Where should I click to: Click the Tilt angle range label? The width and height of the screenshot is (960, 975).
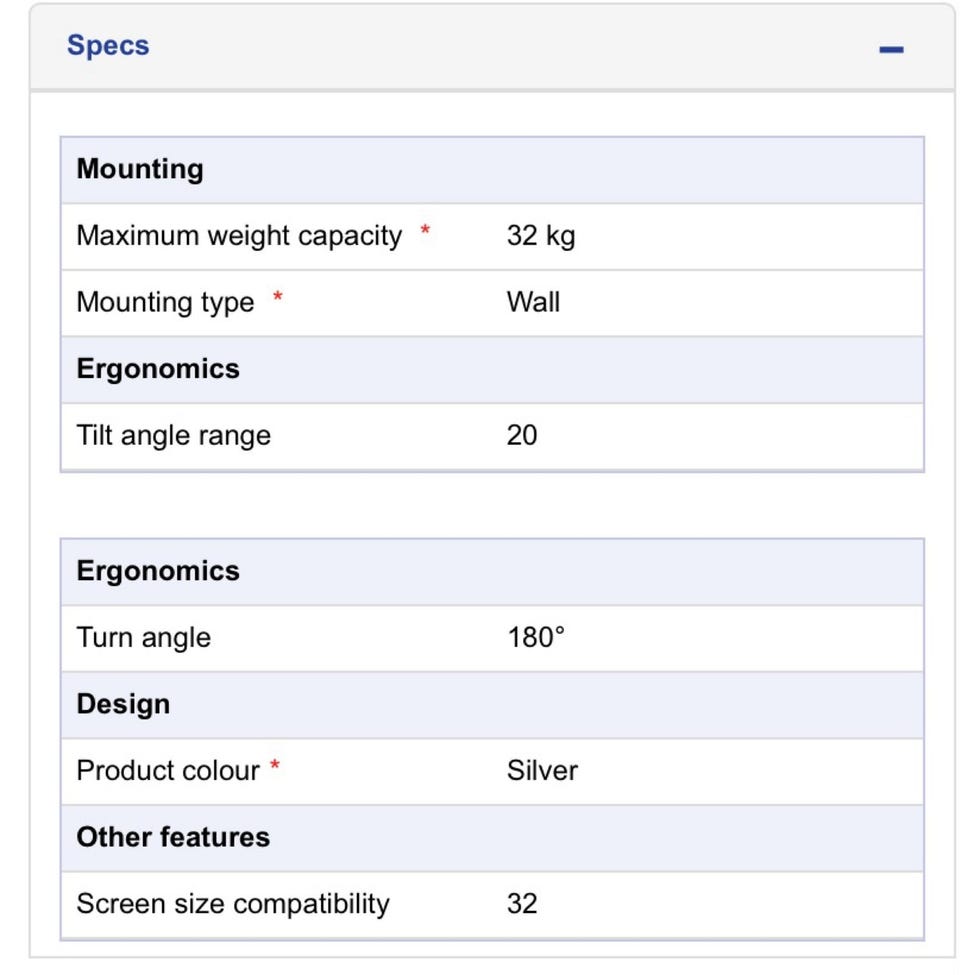point(173,436)
